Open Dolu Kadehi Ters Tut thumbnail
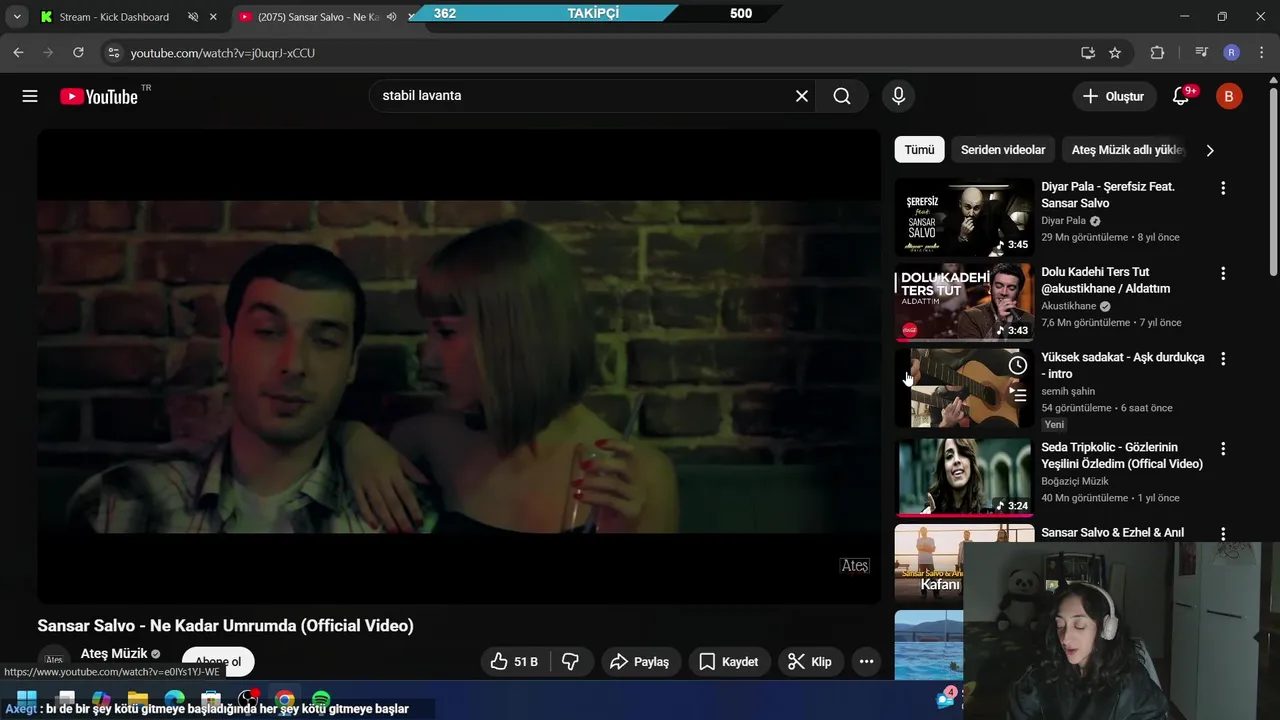Screen dimensions: 1280x720 (x=964, y=302)
